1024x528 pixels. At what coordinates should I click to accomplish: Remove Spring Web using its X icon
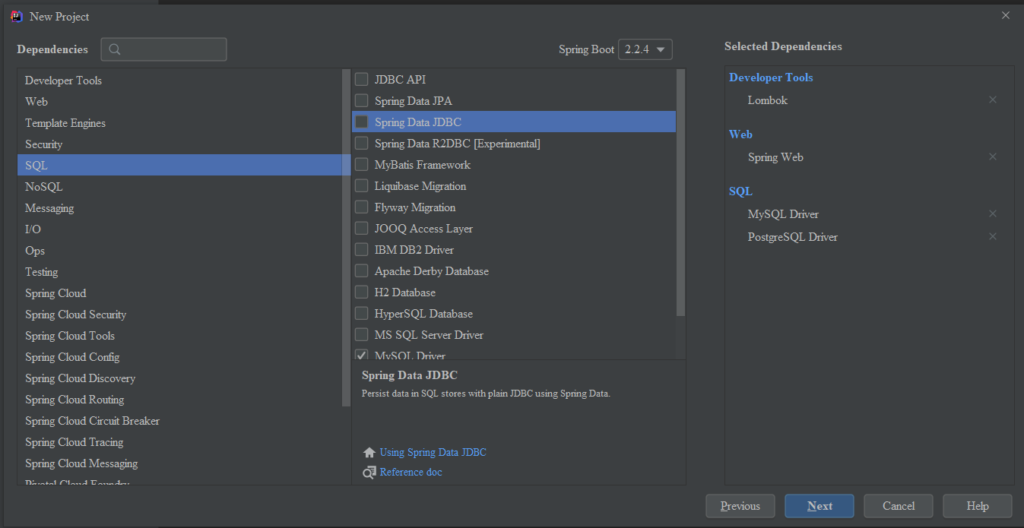[992, 157]
